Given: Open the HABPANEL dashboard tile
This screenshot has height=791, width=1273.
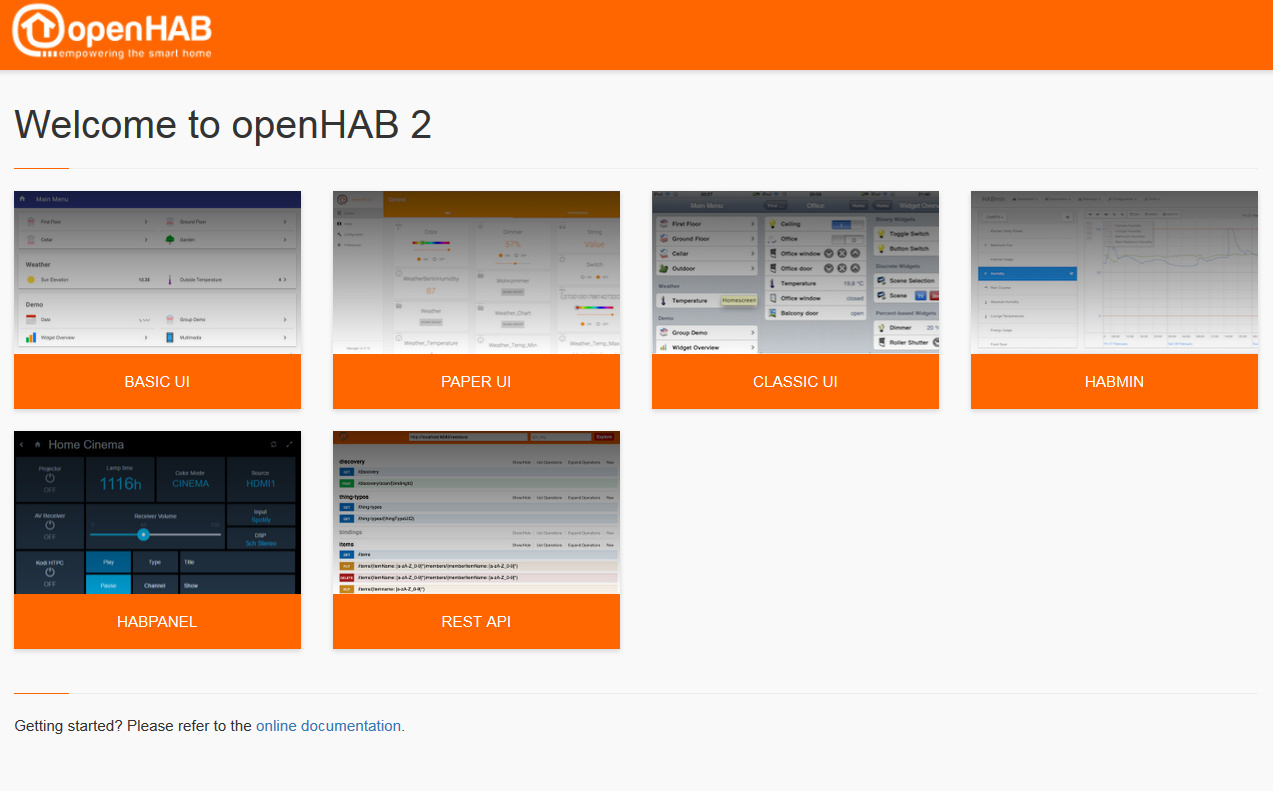Looking at the screenshot, I should coord(157,621).
